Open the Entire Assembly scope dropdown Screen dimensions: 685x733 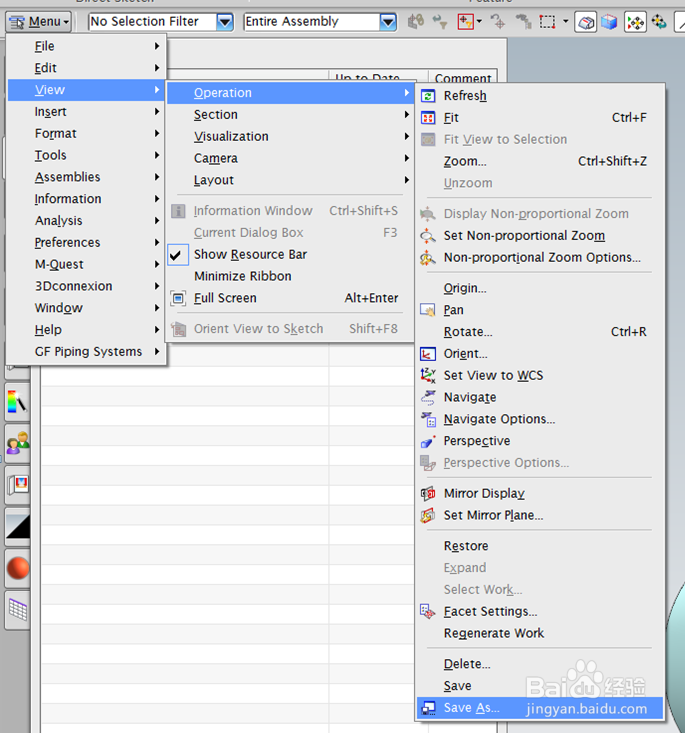pyautogui.click(x=388, y=22)
